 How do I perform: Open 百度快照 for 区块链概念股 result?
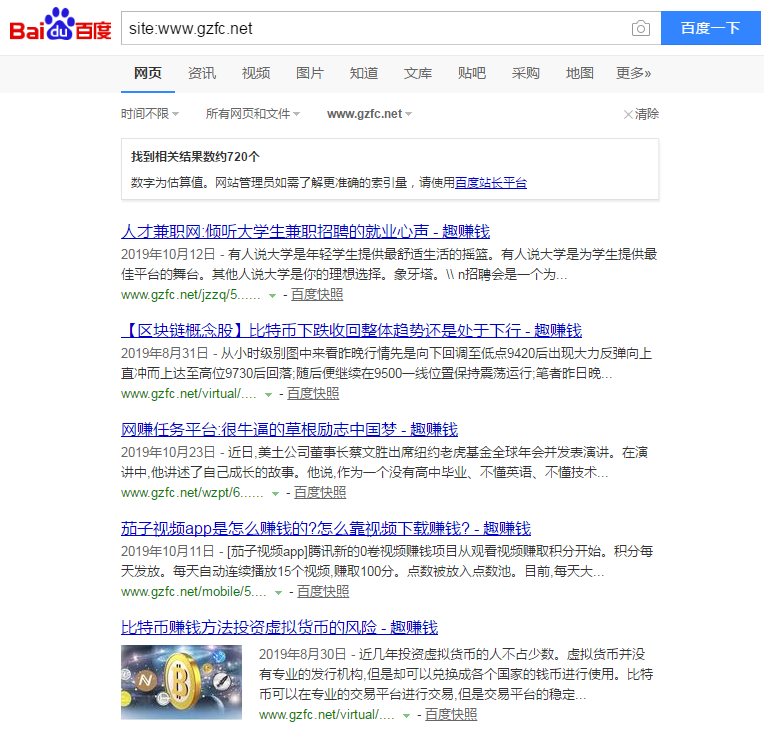click(313, 394)
